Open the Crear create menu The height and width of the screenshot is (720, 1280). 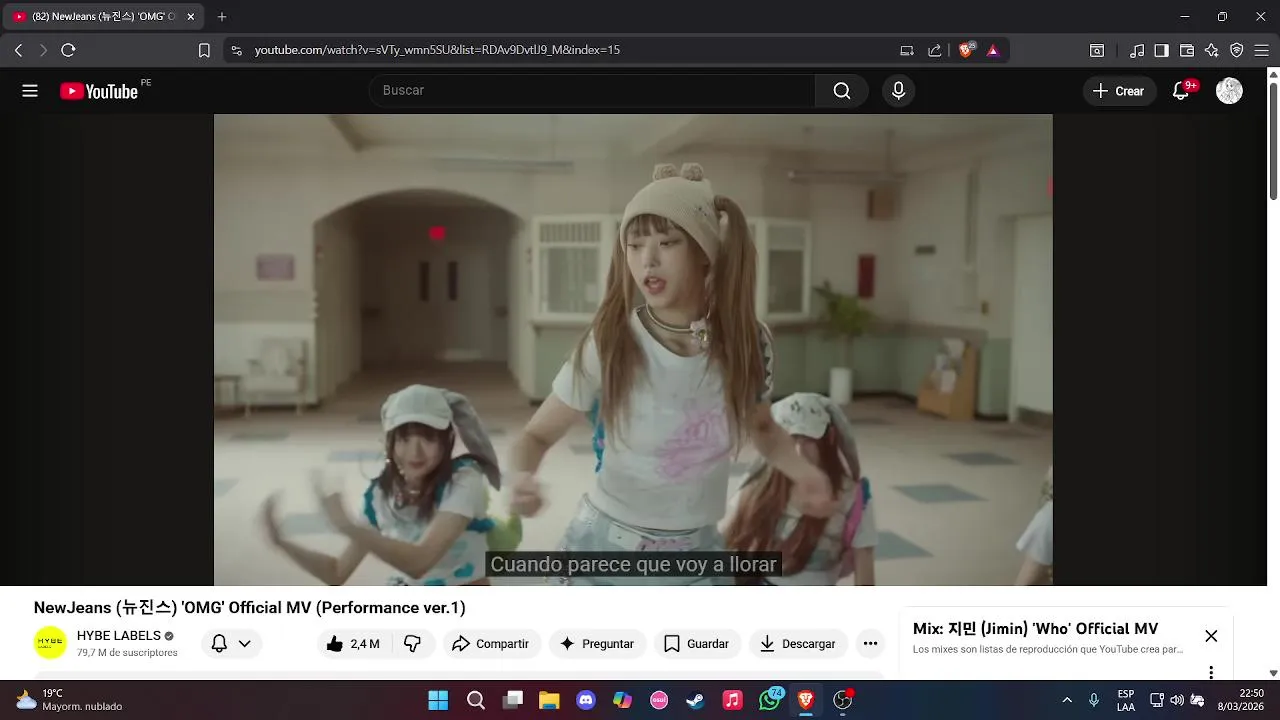click(1118, 91)
